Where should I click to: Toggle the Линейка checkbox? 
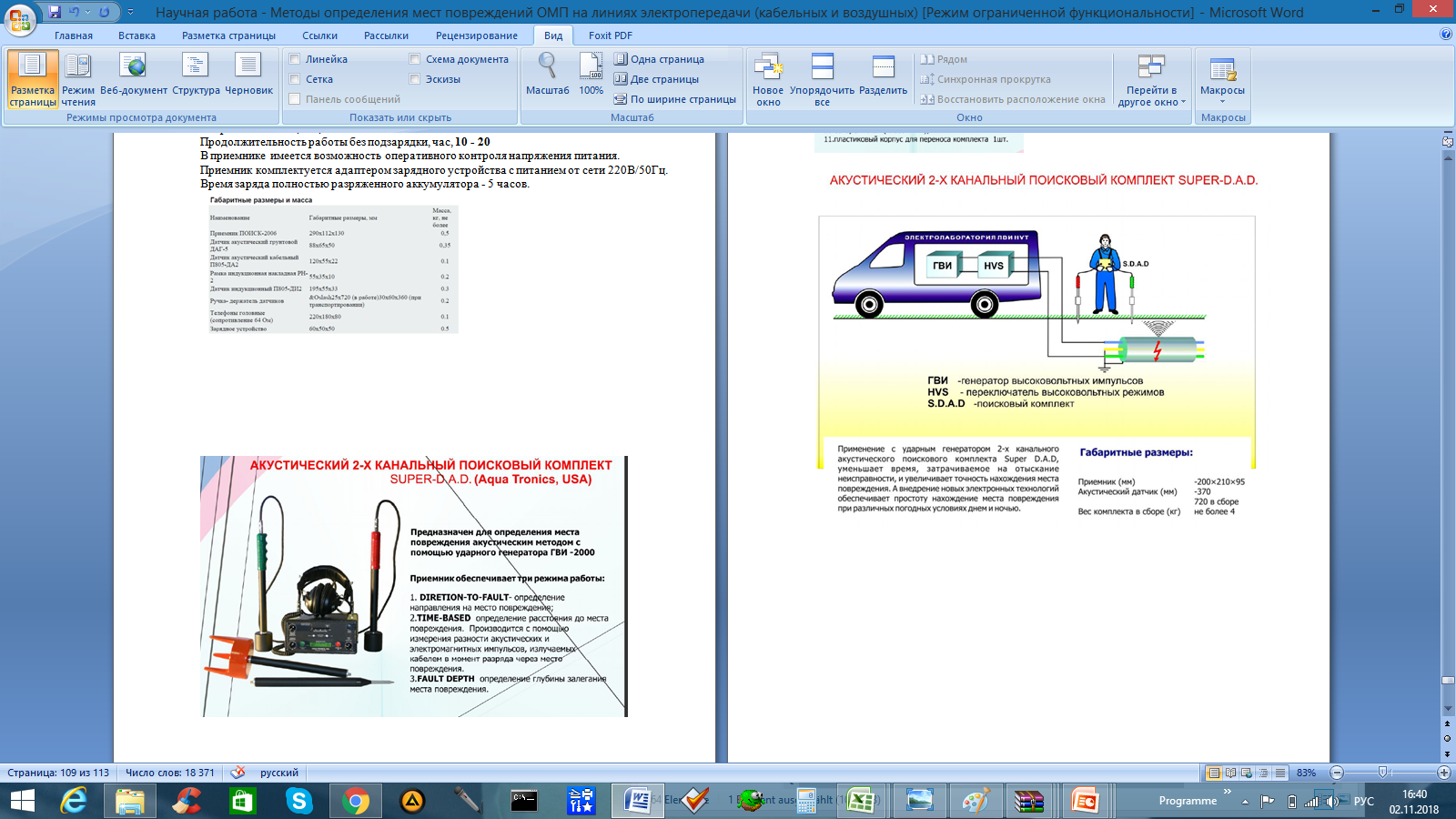click(x=295, y=59)
